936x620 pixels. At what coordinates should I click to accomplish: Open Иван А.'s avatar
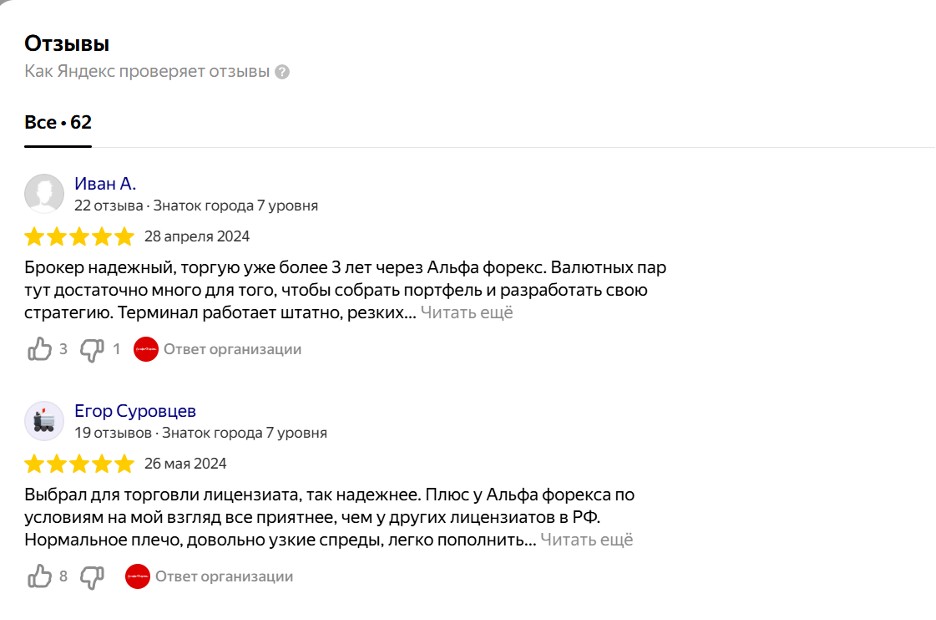(44, 194)
